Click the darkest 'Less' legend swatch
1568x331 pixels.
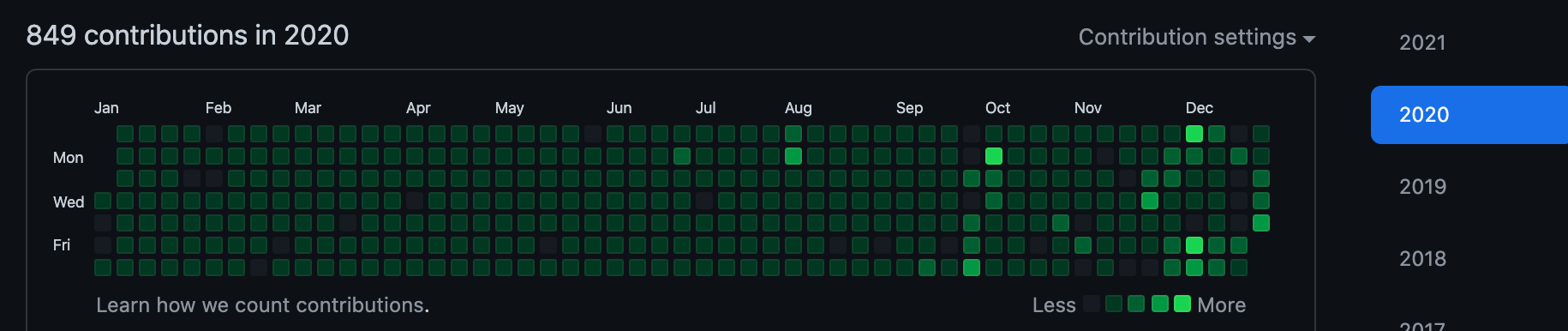tap(1092, 304)
